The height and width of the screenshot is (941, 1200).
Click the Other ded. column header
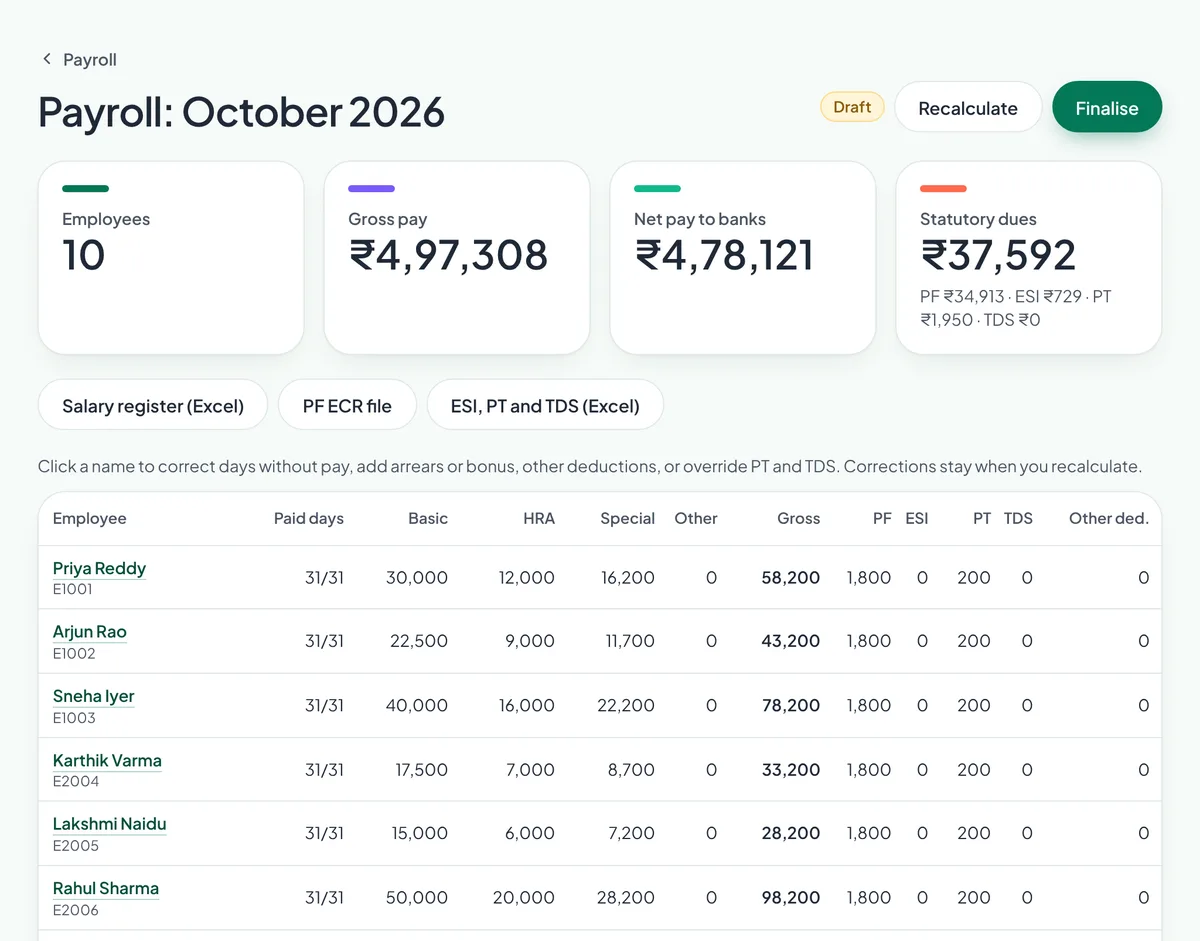click(x=1109, y=518)
